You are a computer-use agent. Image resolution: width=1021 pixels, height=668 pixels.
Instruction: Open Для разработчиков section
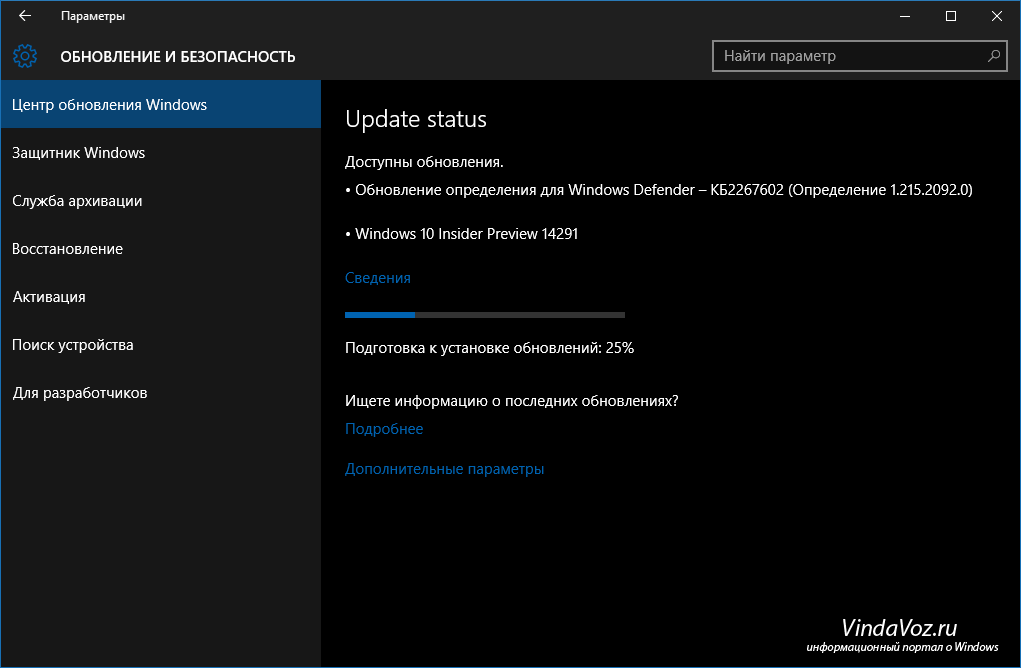(161, 393)
